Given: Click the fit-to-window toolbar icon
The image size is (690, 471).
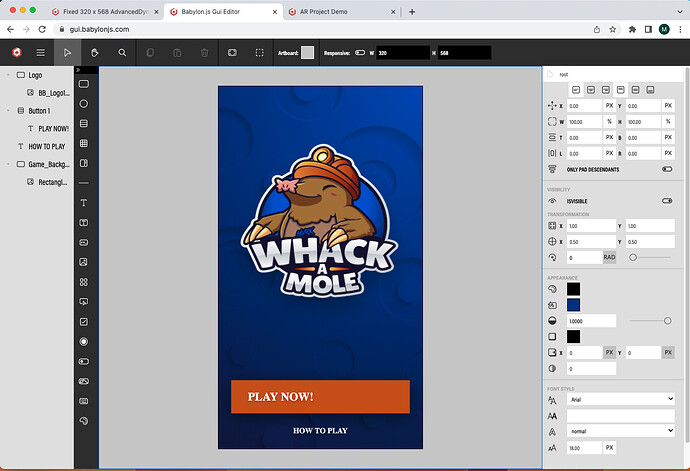Looking at the screenshot, I should click(232, 53).
